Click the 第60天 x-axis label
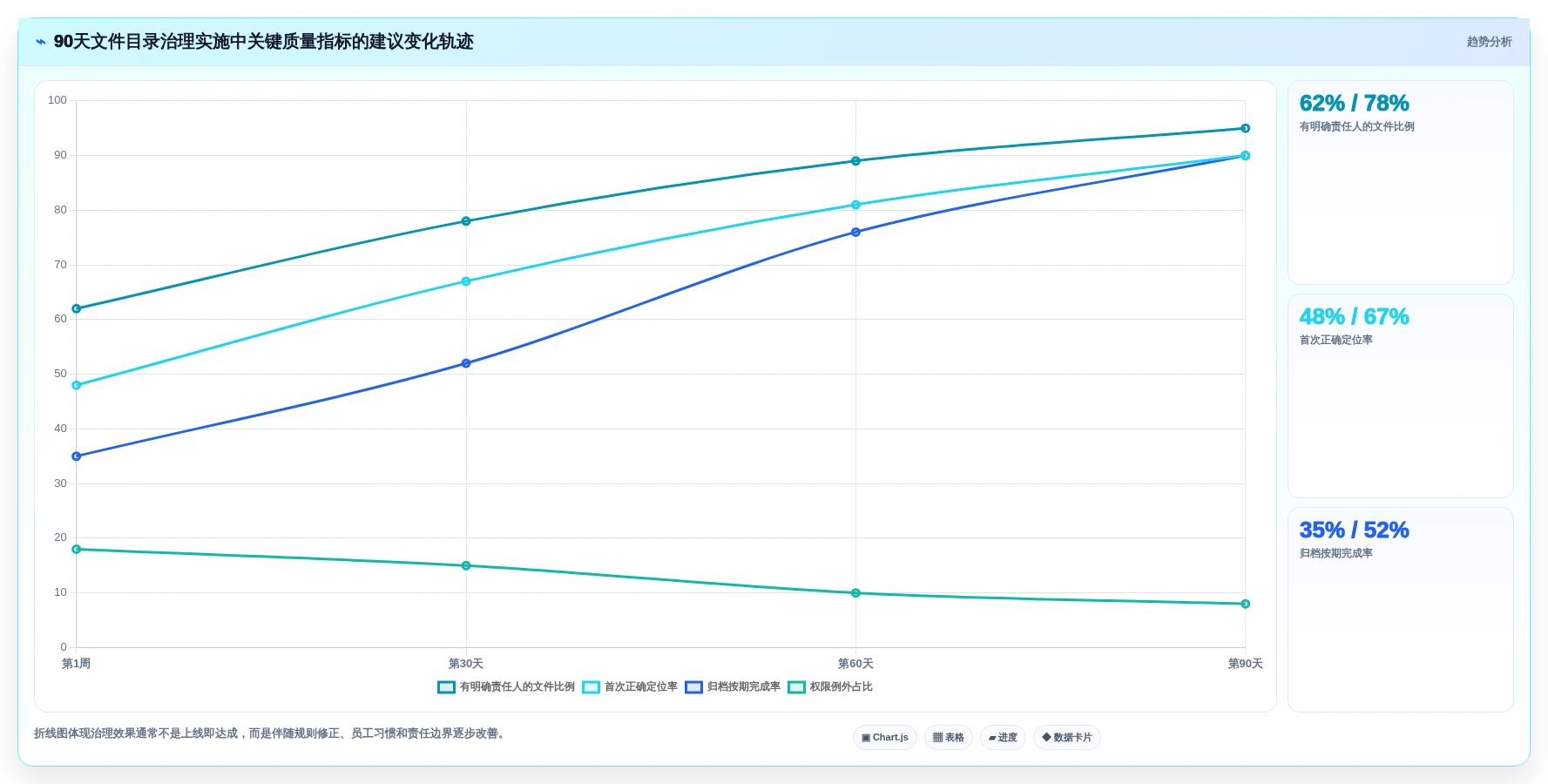This screenshot has width=1548, height=784. 855,664
